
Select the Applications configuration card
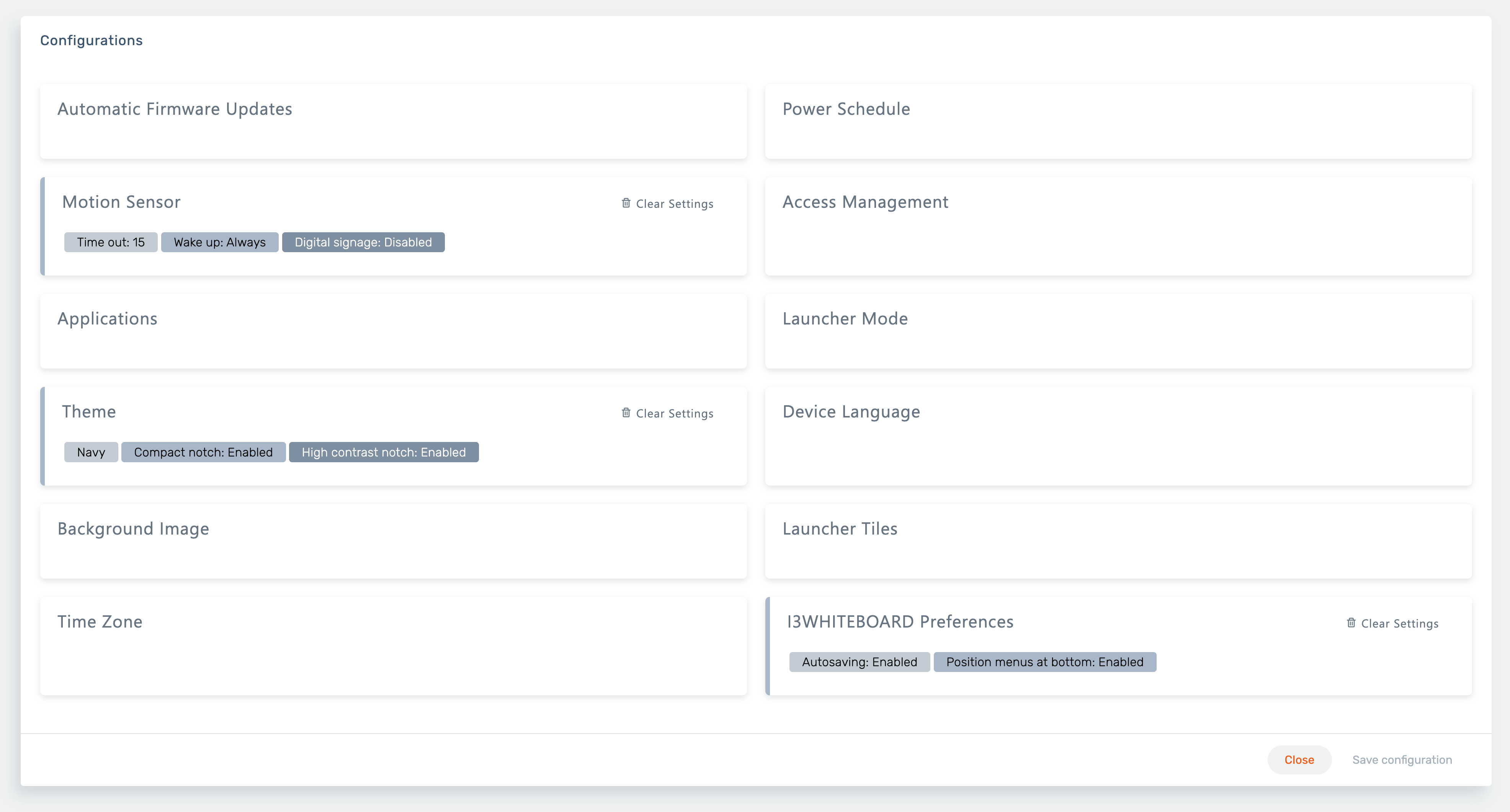393,331
